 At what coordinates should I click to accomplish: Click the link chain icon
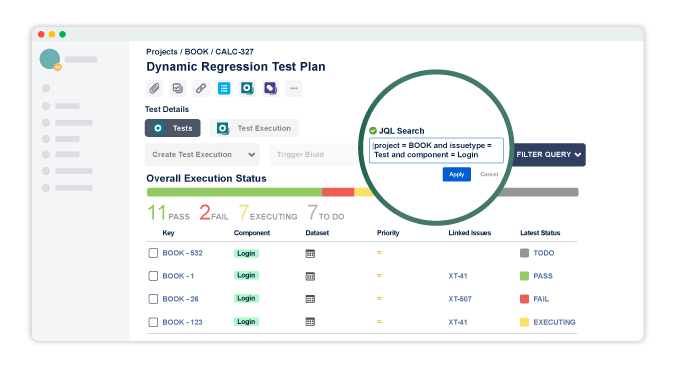(x=201, y=89)
